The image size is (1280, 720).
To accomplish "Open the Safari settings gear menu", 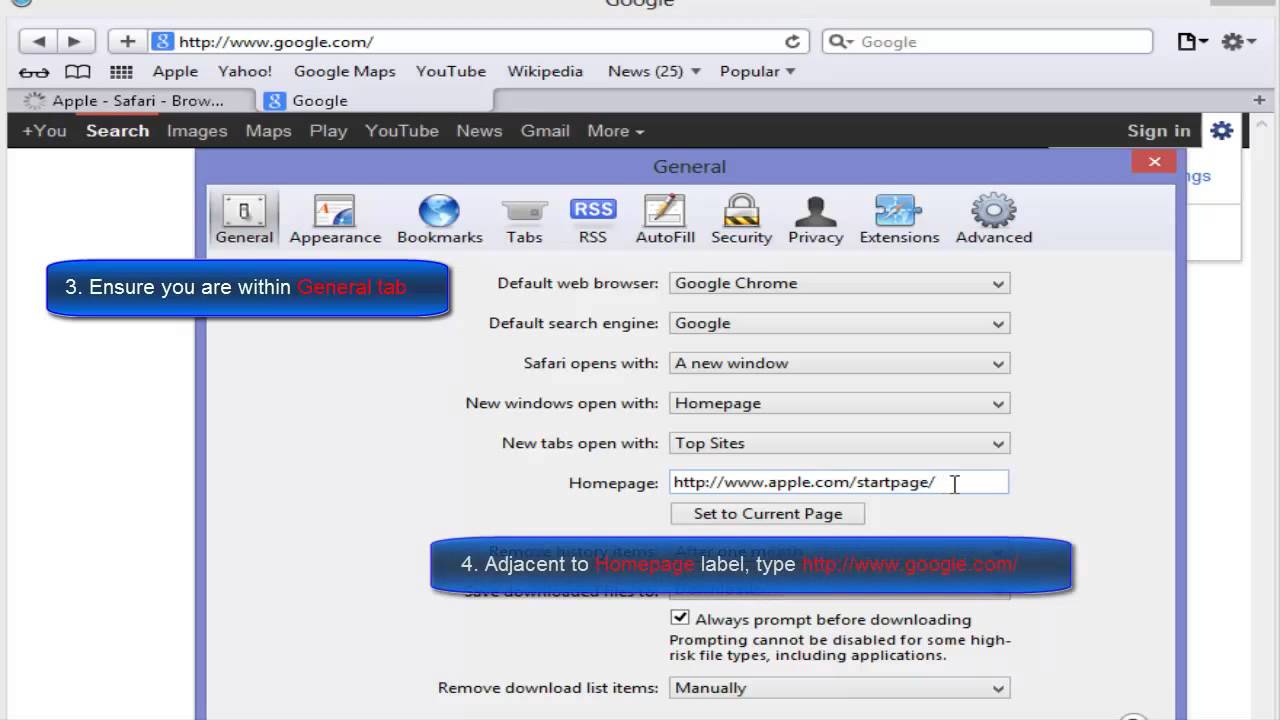I will click(1238, 42).
